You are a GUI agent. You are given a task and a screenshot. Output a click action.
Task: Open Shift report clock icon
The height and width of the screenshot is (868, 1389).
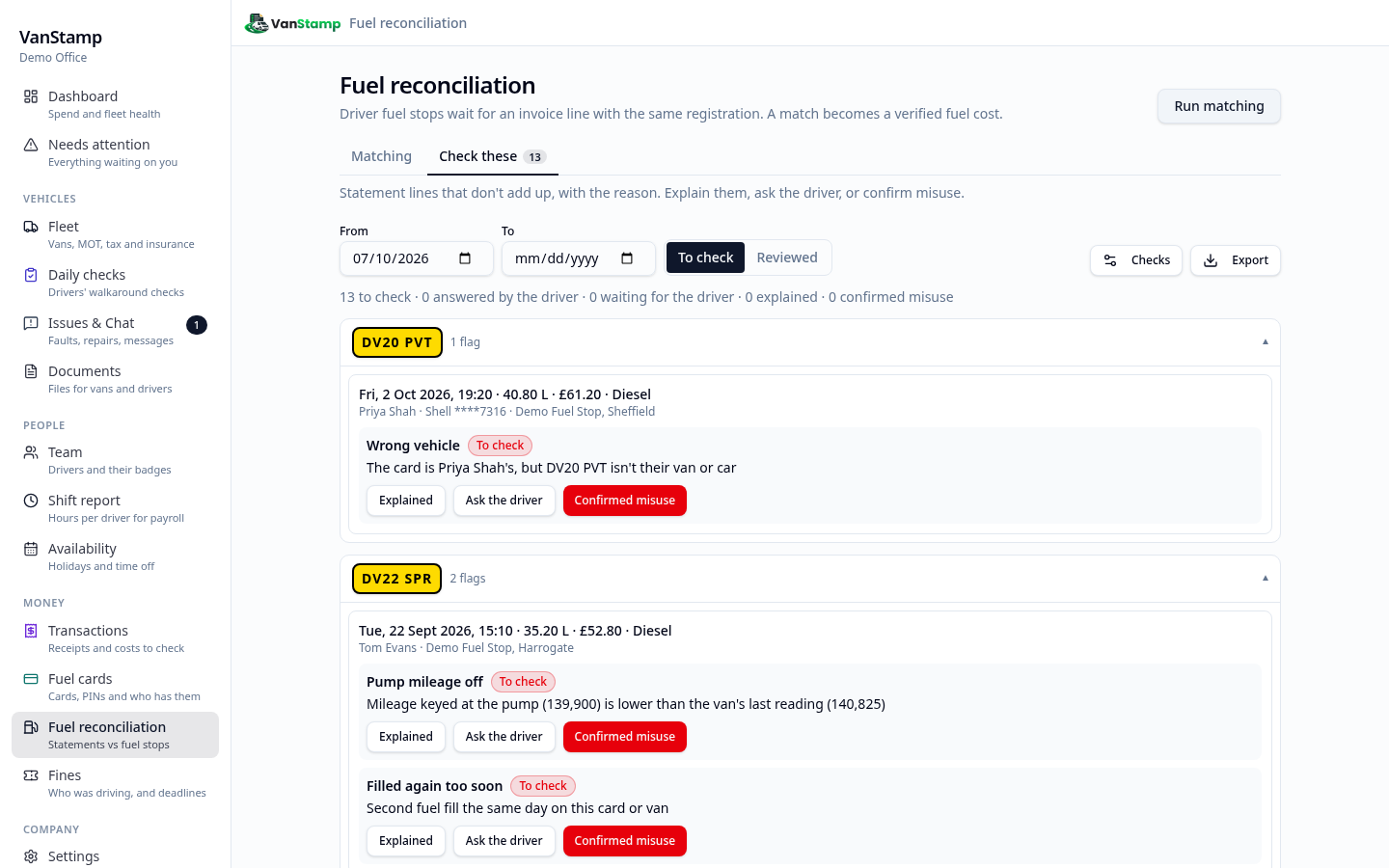click(31, 501)
